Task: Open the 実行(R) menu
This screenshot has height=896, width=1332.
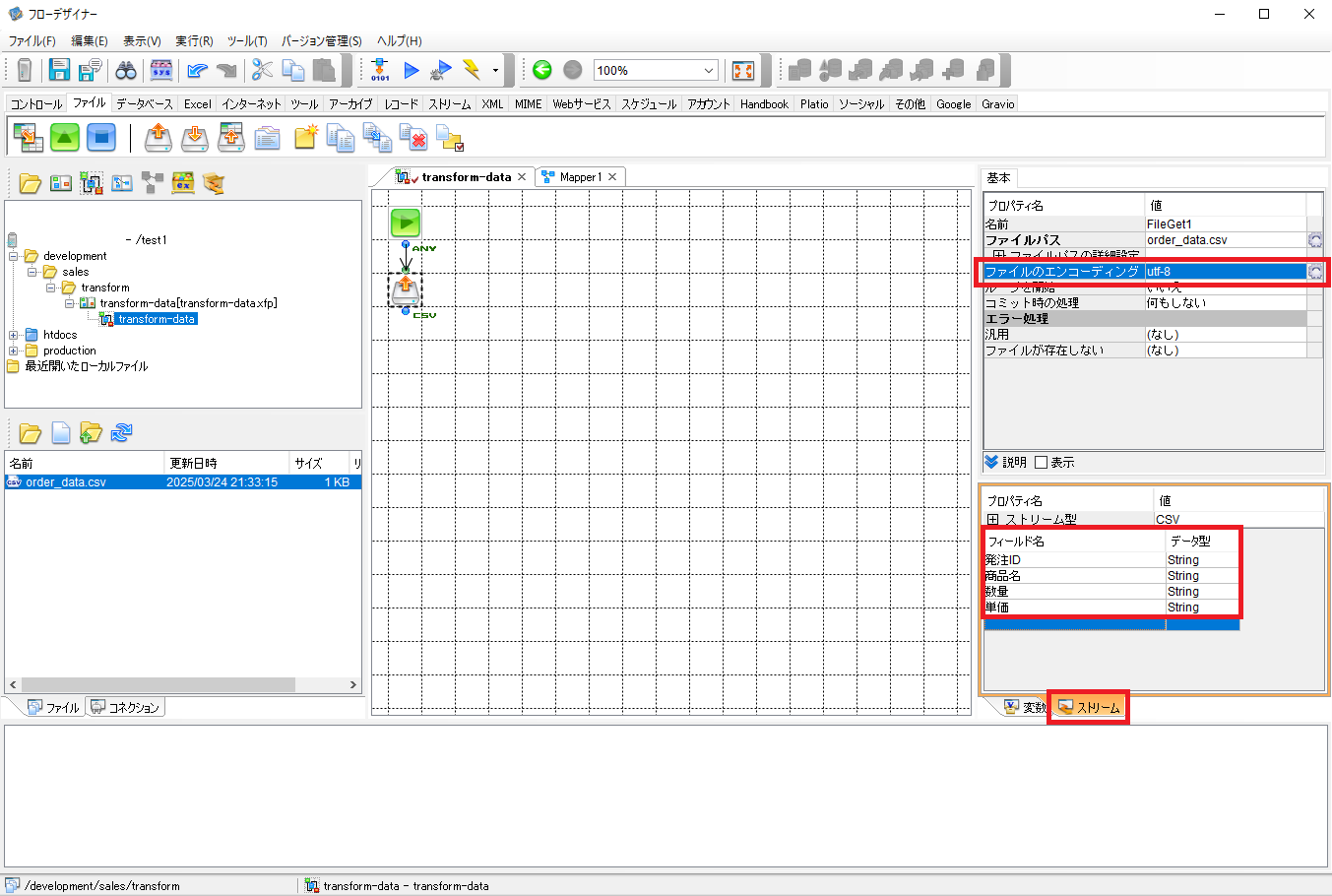Action: coord(194,40)
